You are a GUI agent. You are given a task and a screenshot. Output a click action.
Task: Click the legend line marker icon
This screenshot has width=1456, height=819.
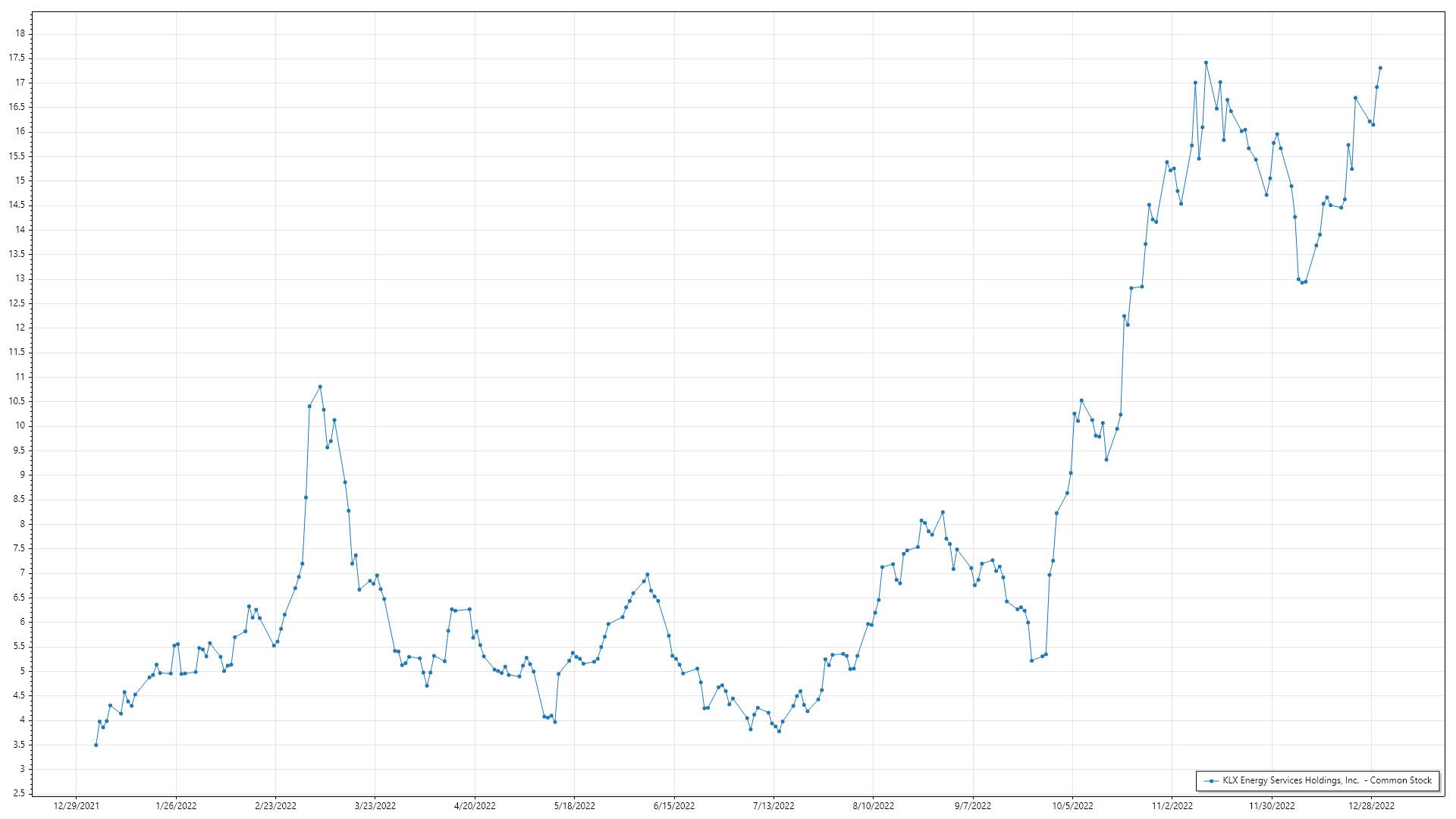[x=1211, y=781]
